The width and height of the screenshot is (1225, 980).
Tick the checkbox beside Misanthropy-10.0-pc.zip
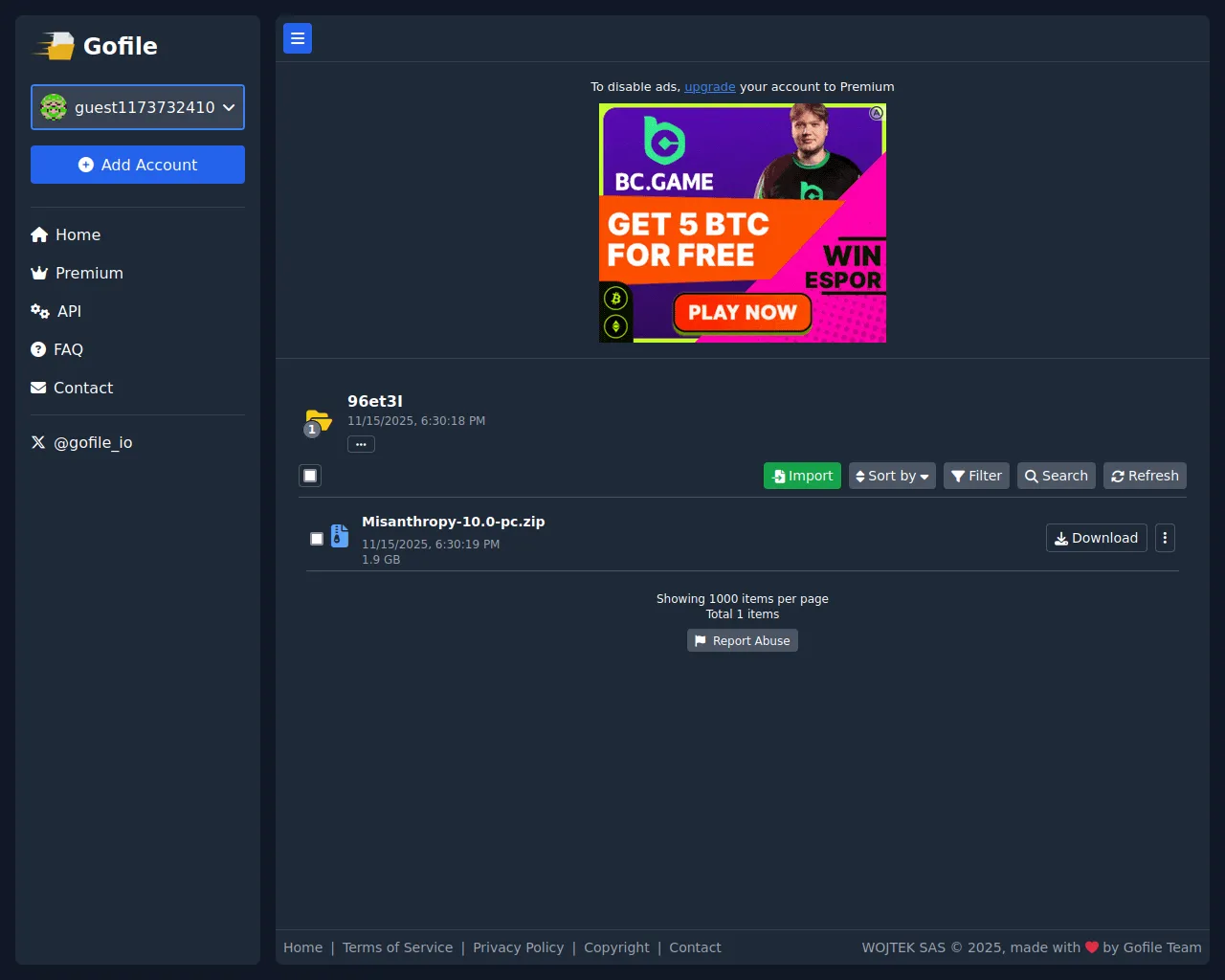click(x=317, y=539)
